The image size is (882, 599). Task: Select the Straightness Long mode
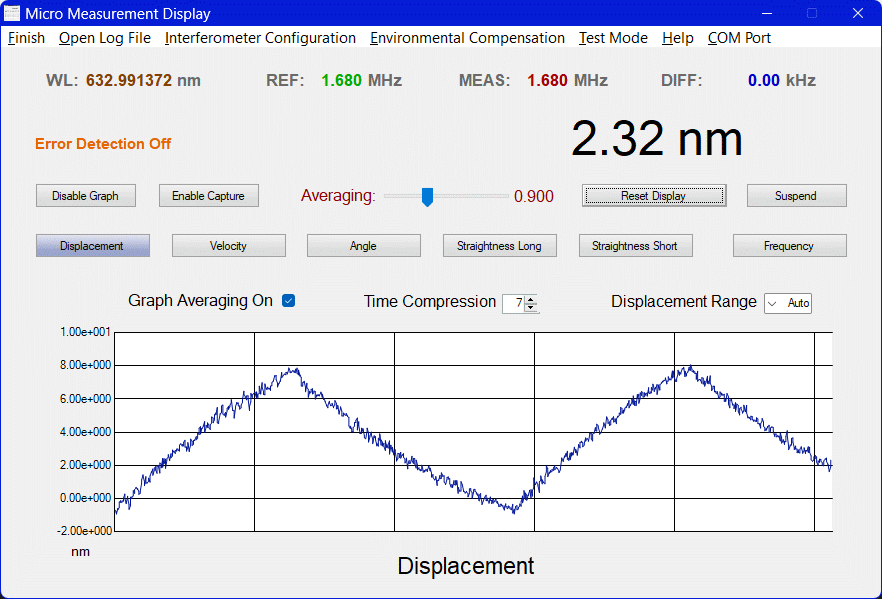[499, 246]
